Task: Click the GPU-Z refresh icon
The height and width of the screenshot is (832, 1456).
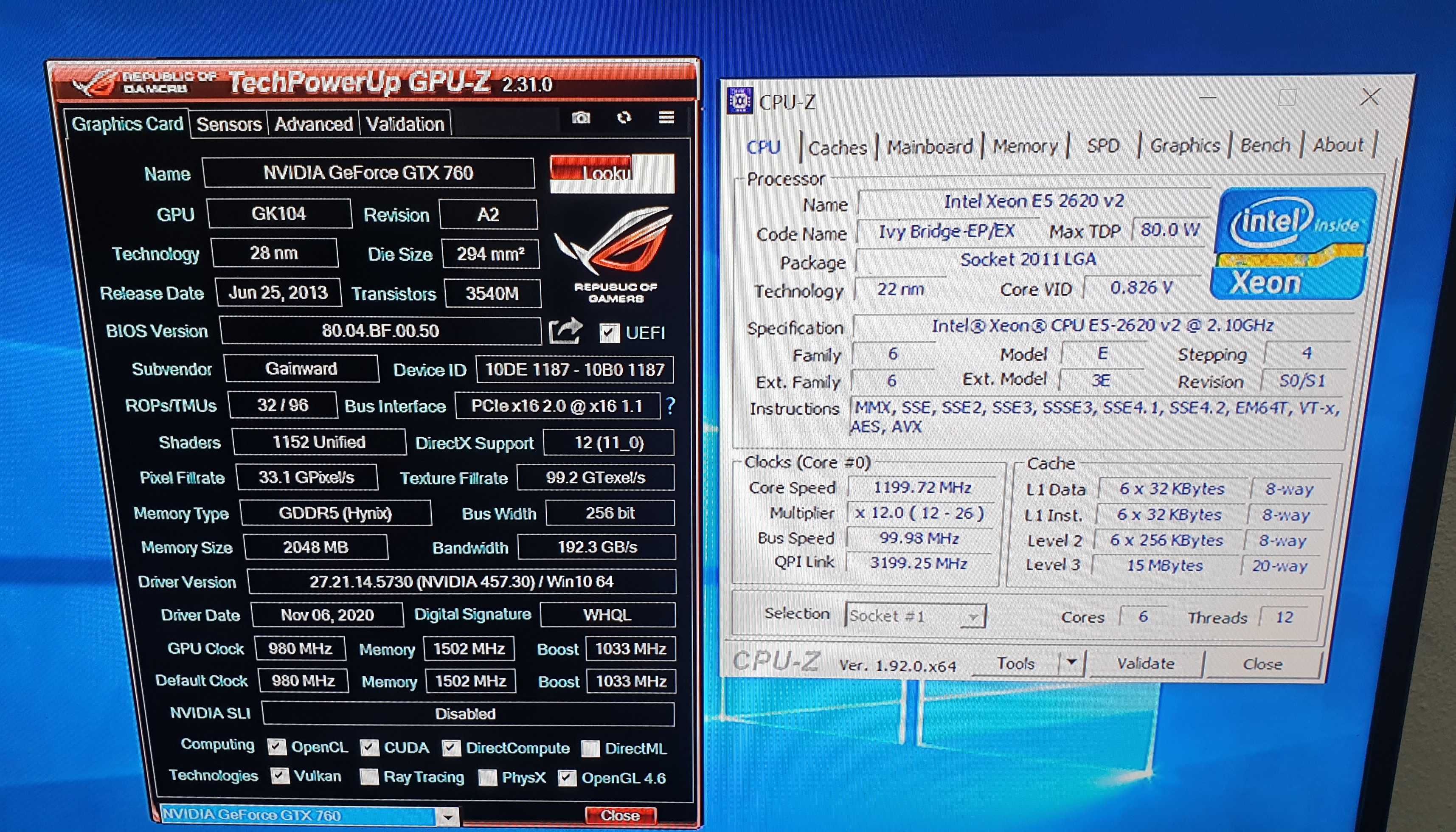Action: click(x=624, y=117)
